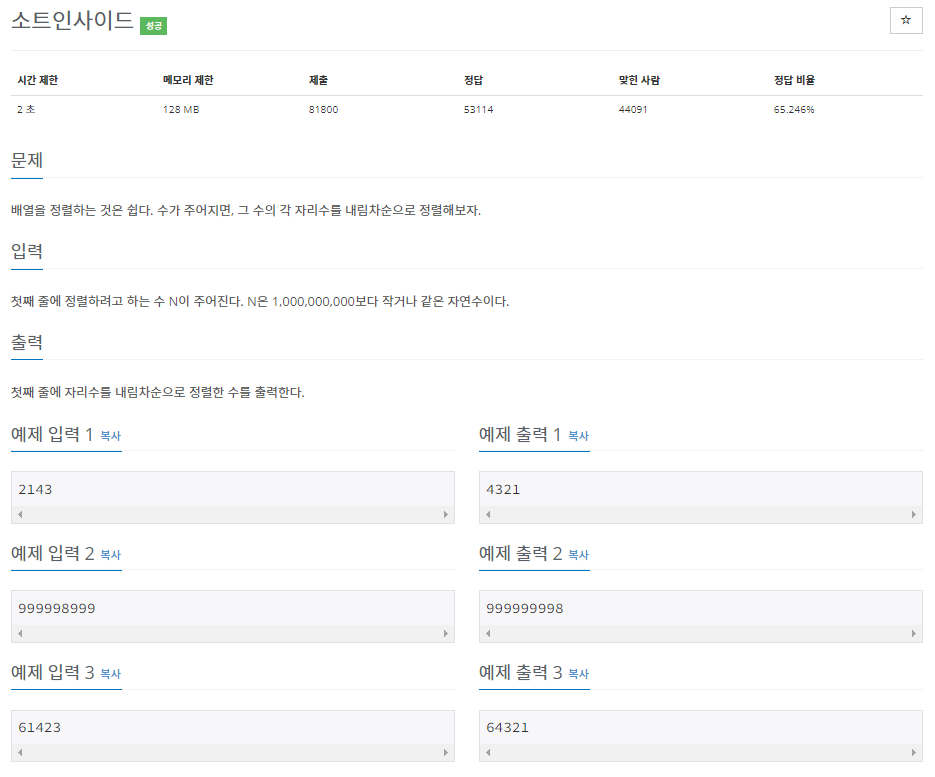Click the 예제 입력 2 heading
The image size is (935, 777).
[x=52, y=553]
